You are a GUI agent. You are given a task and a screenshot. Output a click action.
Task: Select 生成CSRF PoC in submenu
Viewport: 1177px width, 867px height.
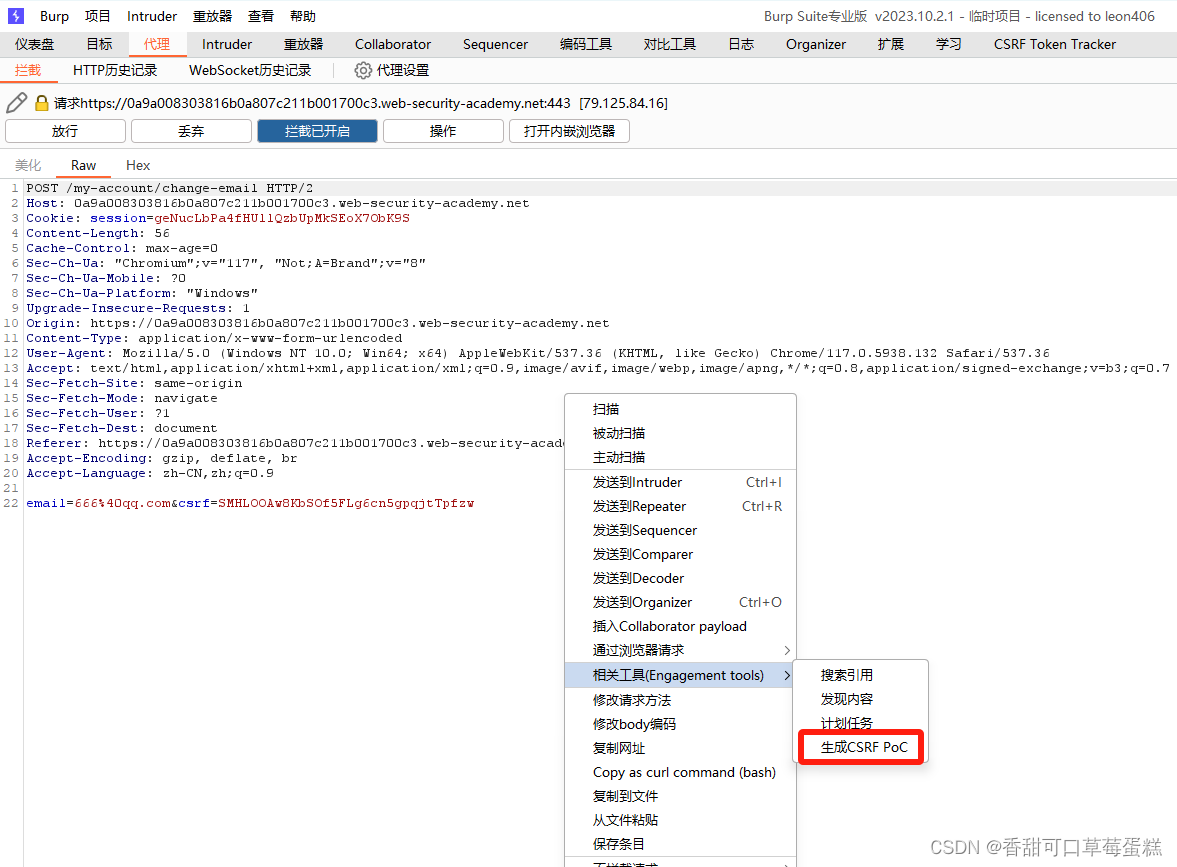coord(860,748)
